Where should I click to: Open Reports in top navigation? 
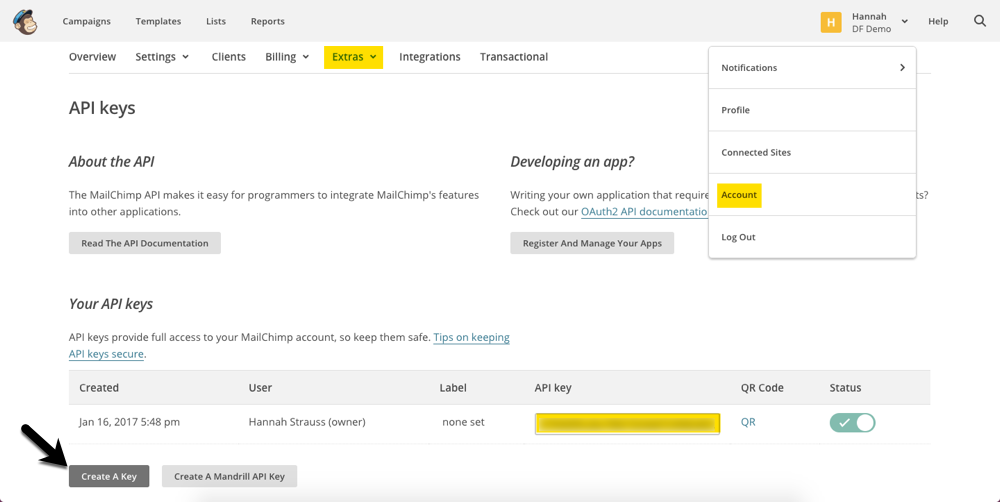coord(267,21)
